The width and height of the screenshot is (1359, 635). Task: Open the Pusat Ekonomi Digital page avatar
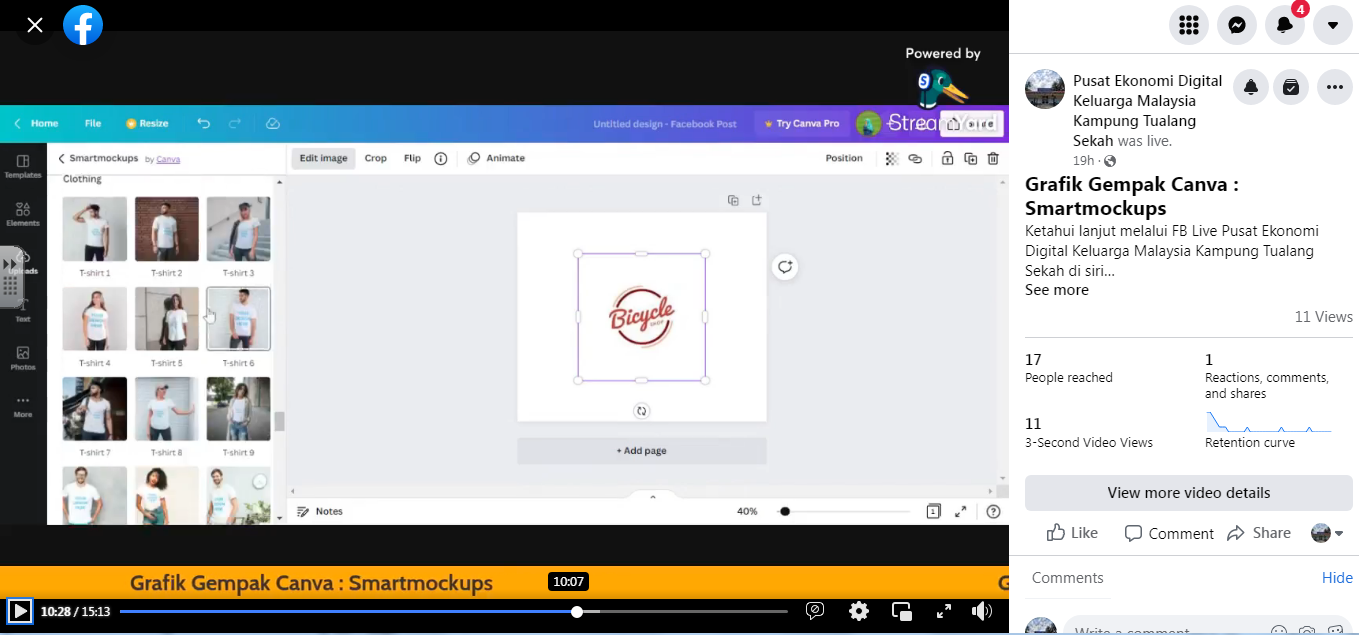pyautogui.click(x=1045, y=89)
